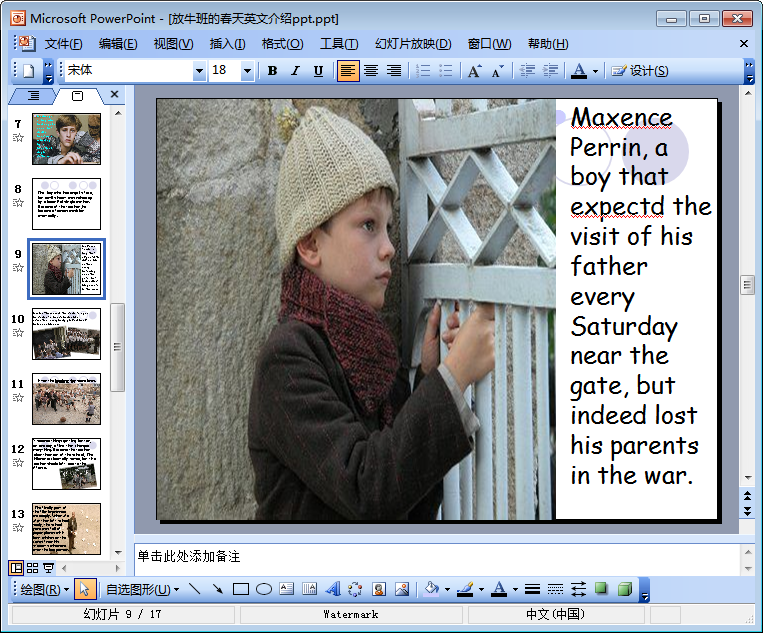
Task: Open the 设计(S) design pane
Action: click(x=639, y=71)
